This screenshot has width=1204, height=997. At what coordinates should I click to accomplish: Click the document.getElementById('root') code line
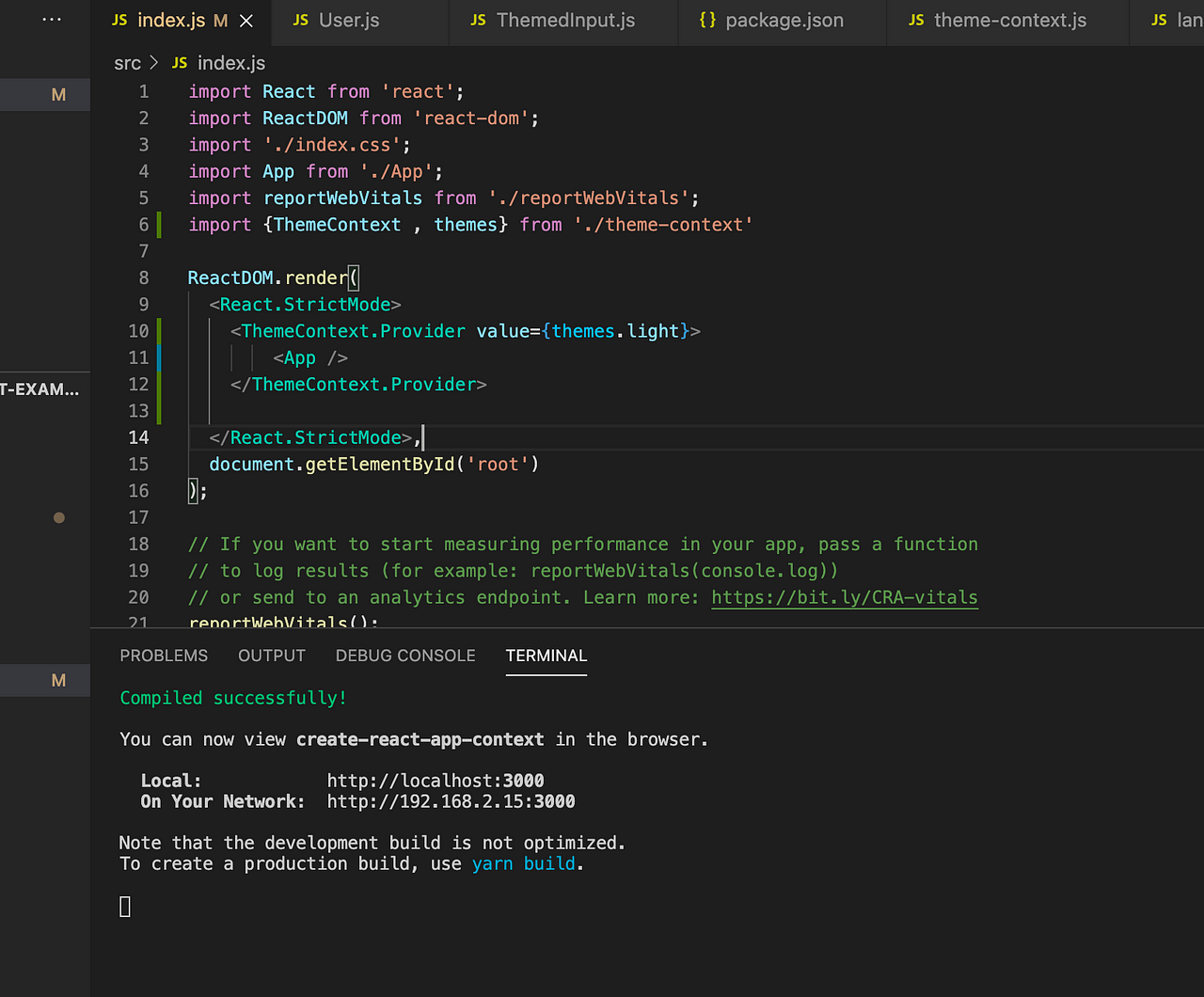[x=374, y=464]
